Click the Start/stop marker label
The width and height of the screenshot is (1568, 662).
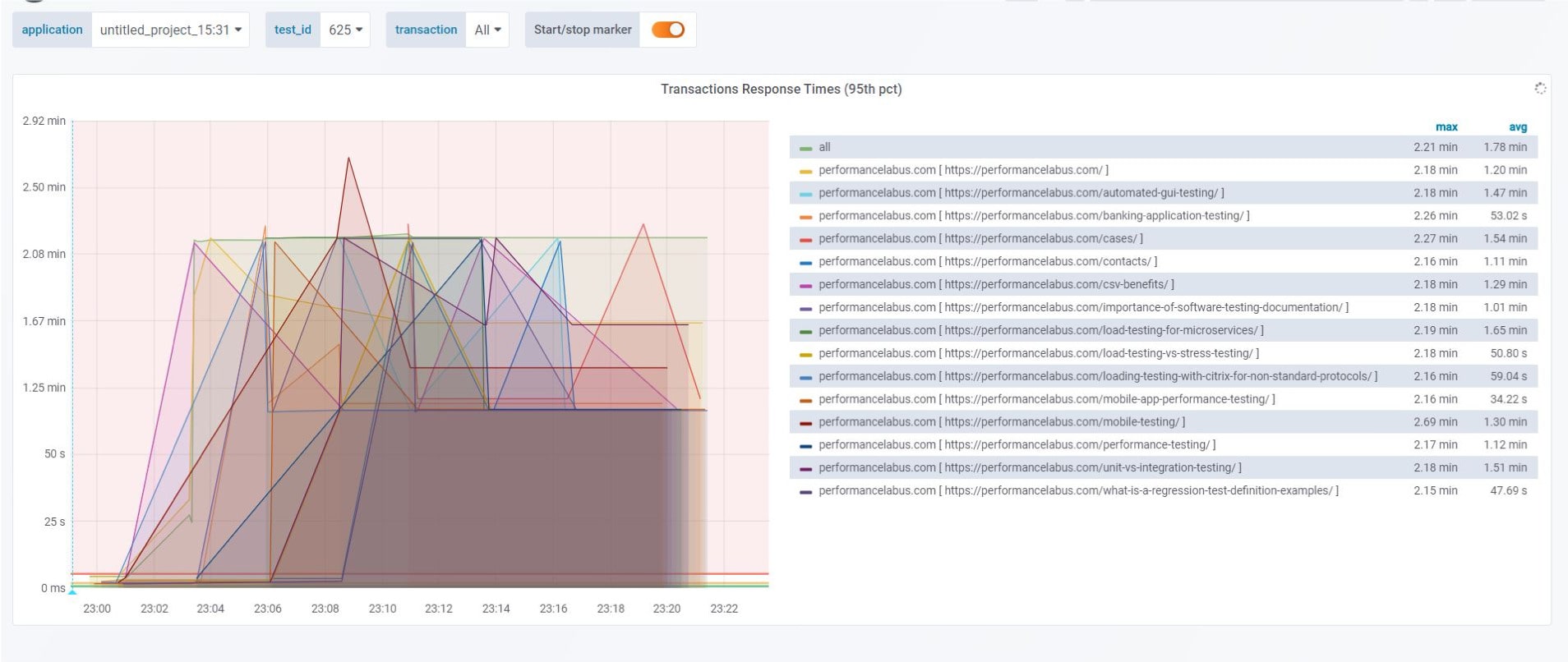583,30
